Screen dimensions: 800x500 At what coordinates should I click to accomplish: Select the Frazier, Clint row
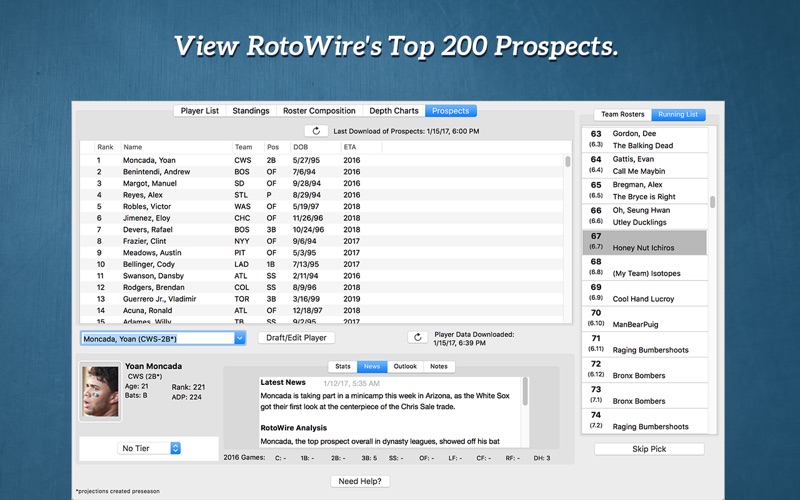[x=322, y=241]
